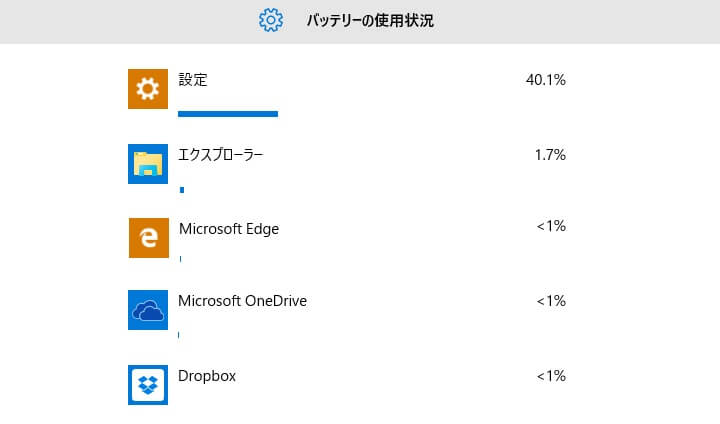
Task: Select the Microsoft OneDrive label
Action: coord(242,301)
